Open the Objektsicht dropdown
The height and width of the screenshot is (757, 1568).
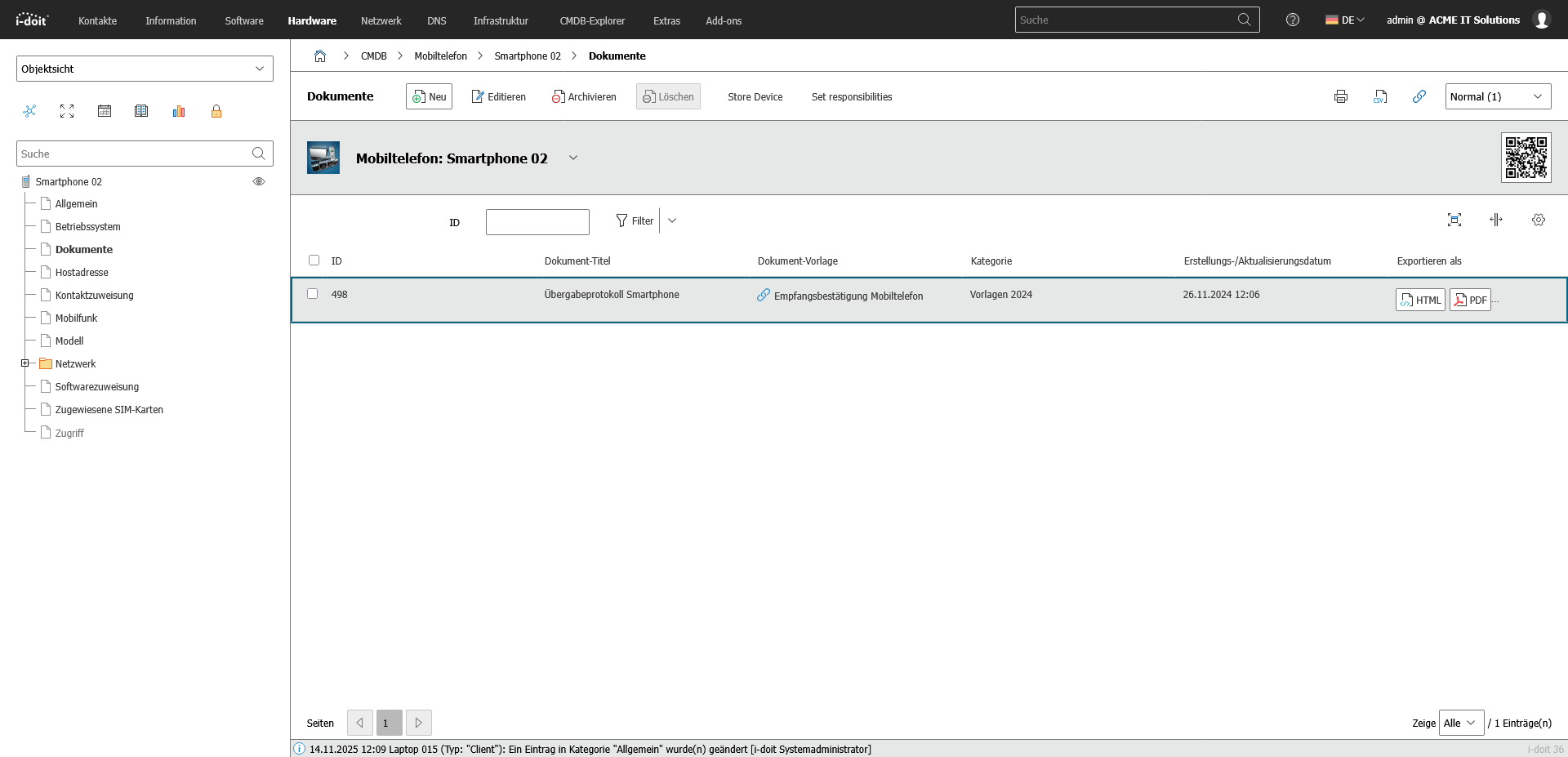coord(145,69)
